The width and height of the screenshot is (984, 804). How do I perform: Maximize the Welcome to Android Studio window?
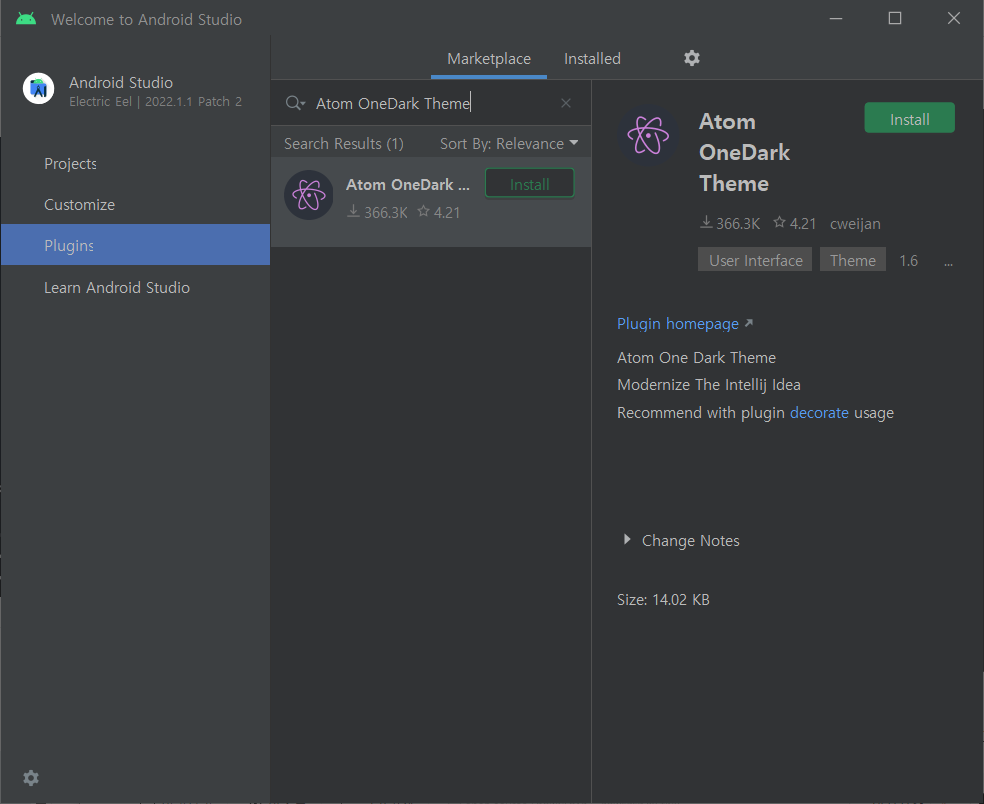coord(895,19)
